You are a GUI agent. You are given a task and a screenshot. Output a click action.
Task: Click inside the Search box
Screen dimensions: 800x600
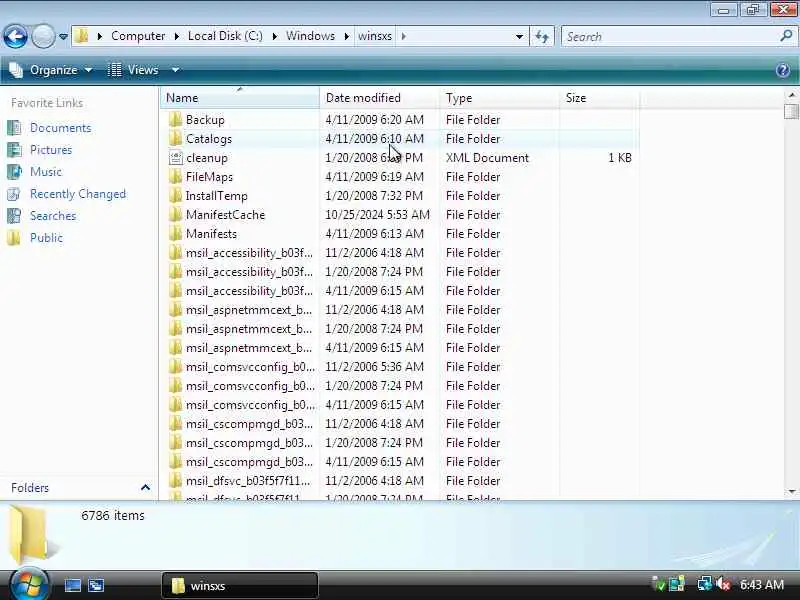click(x=671, y=37)
